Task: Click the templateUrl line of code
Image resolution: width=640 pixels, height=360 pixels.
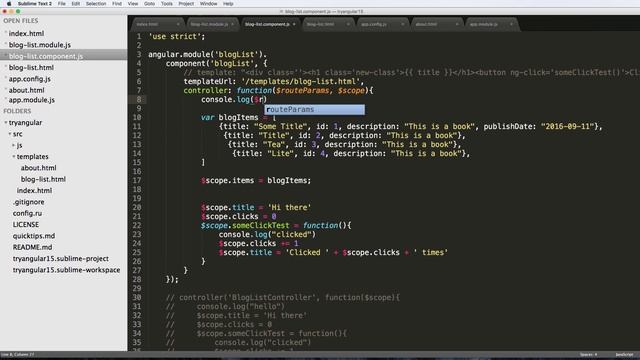Action: (273, 81)
